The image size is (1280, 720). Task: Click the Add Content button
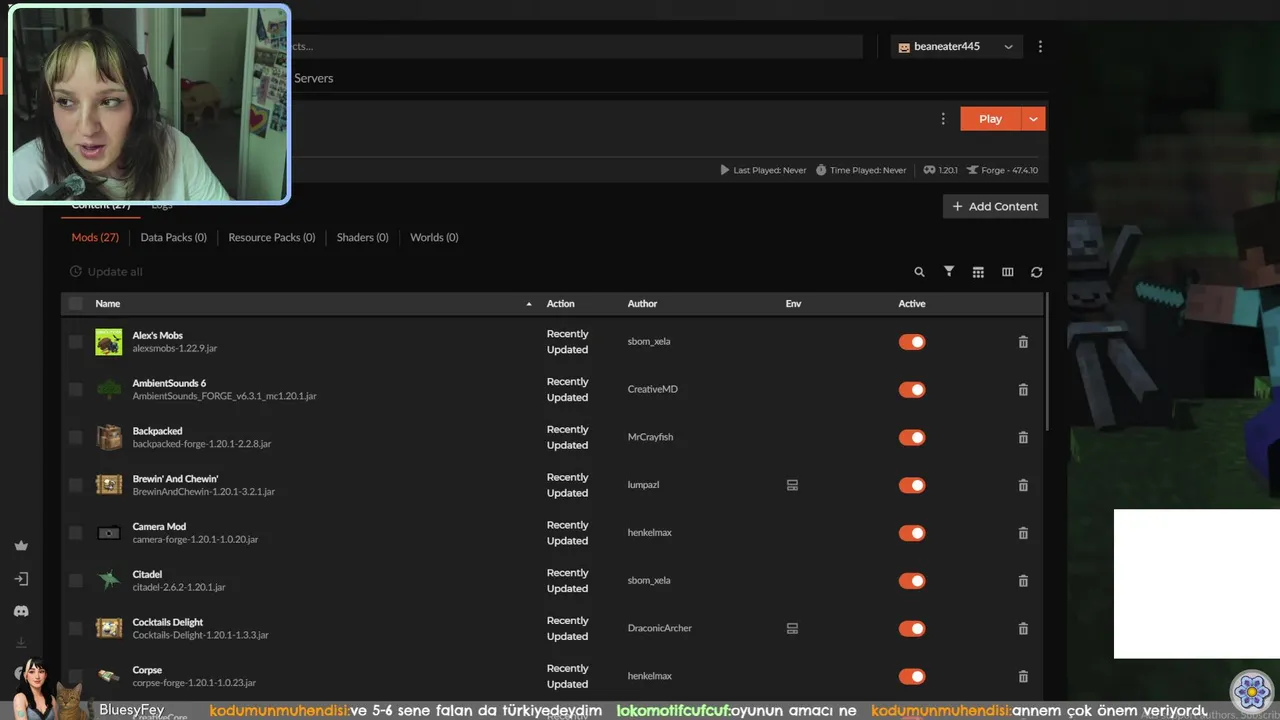(995, 206)
